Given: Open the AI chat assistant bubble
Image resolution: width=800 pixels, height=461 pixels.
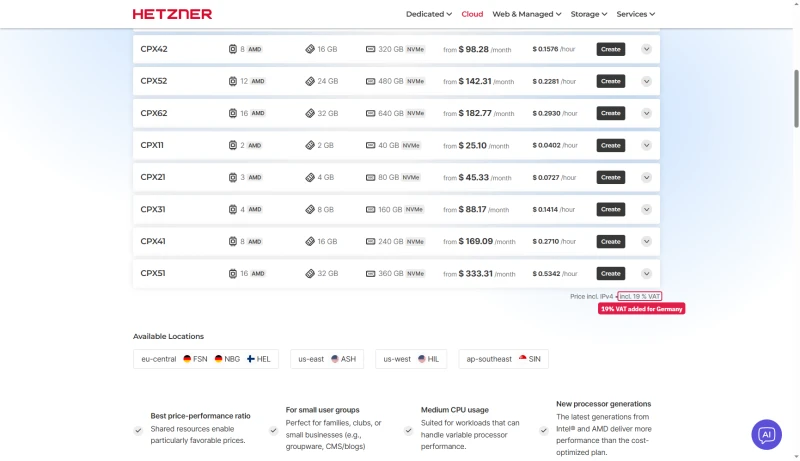Looking at the screenshot, I should tap(766, 434).
